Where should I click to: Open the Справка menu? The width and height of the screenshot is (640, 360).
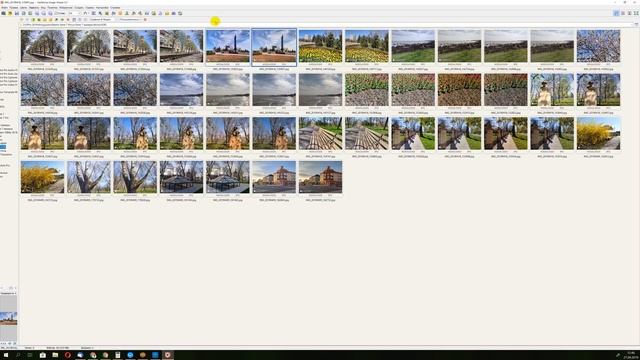pos(115,8)
